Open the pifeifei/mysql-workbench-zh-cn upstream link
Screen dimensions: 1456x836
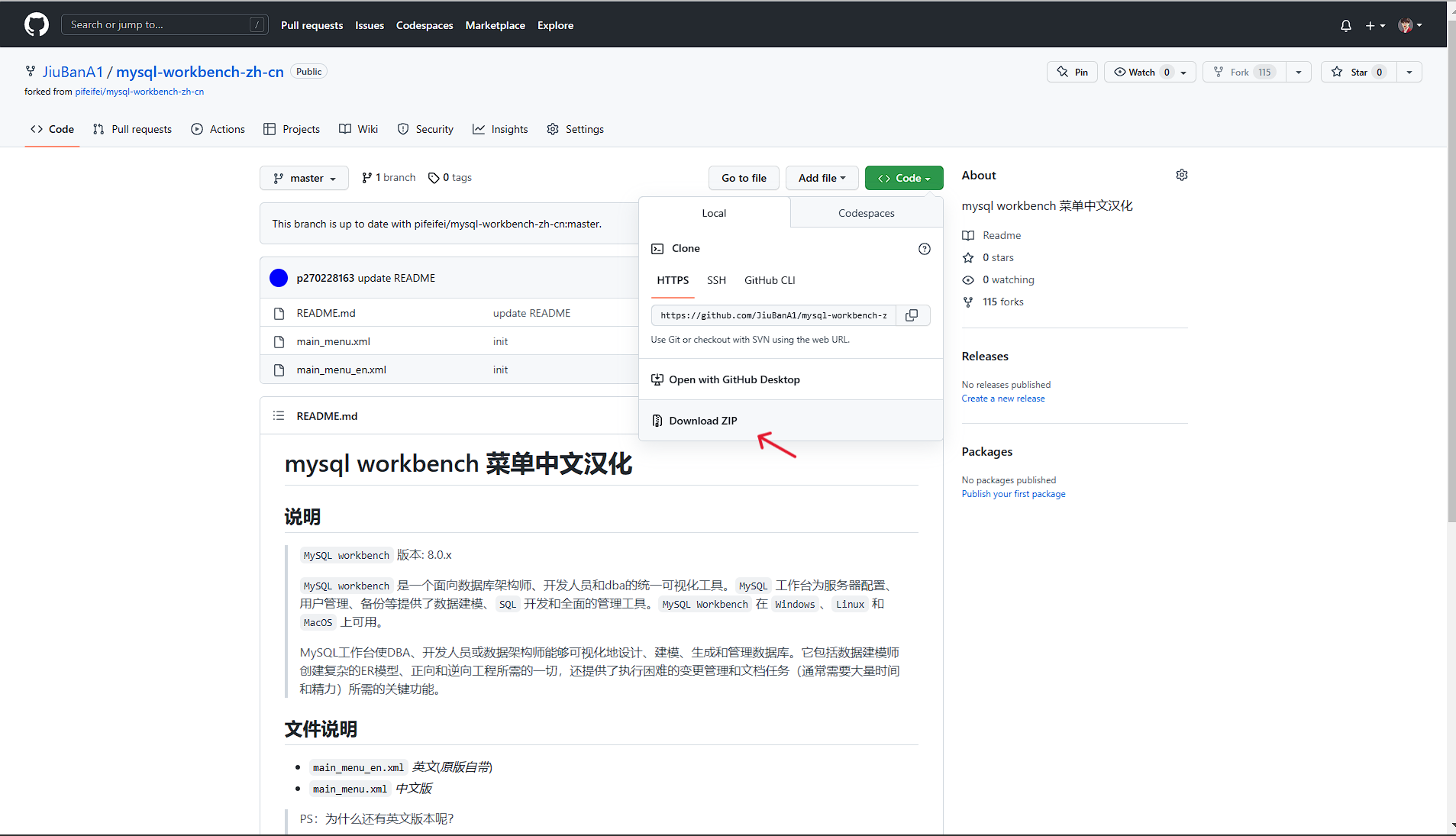tap(140, 92)
